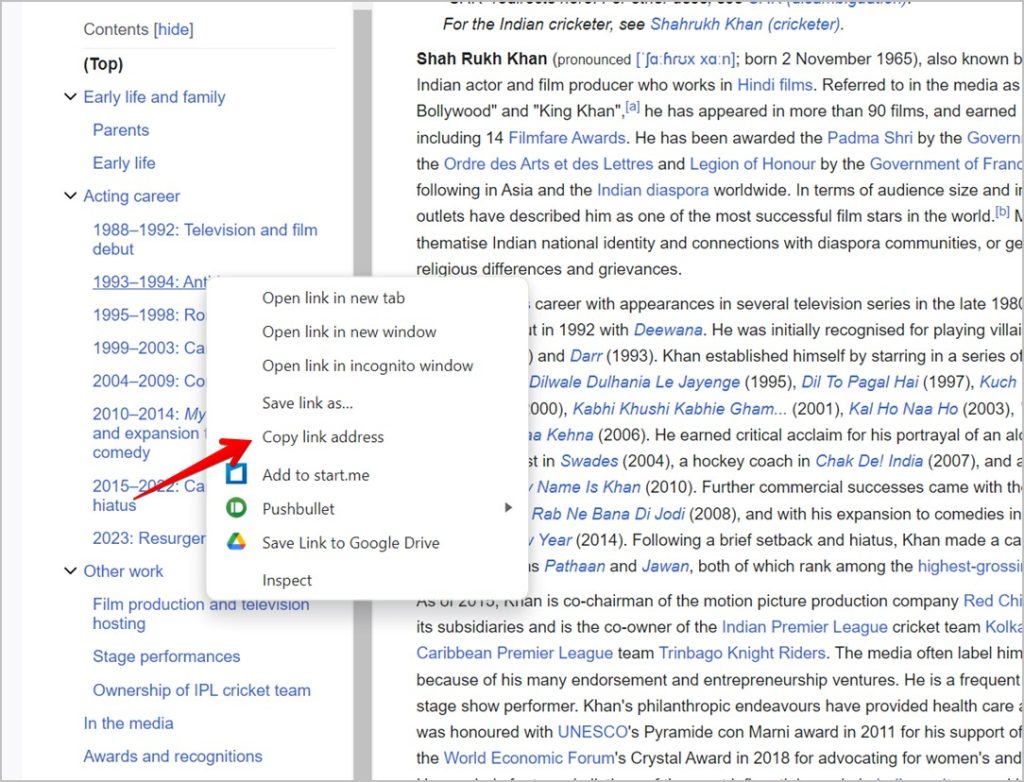Collapse the Other work section chevron
1024x782 pixels.
coord(69,571)
